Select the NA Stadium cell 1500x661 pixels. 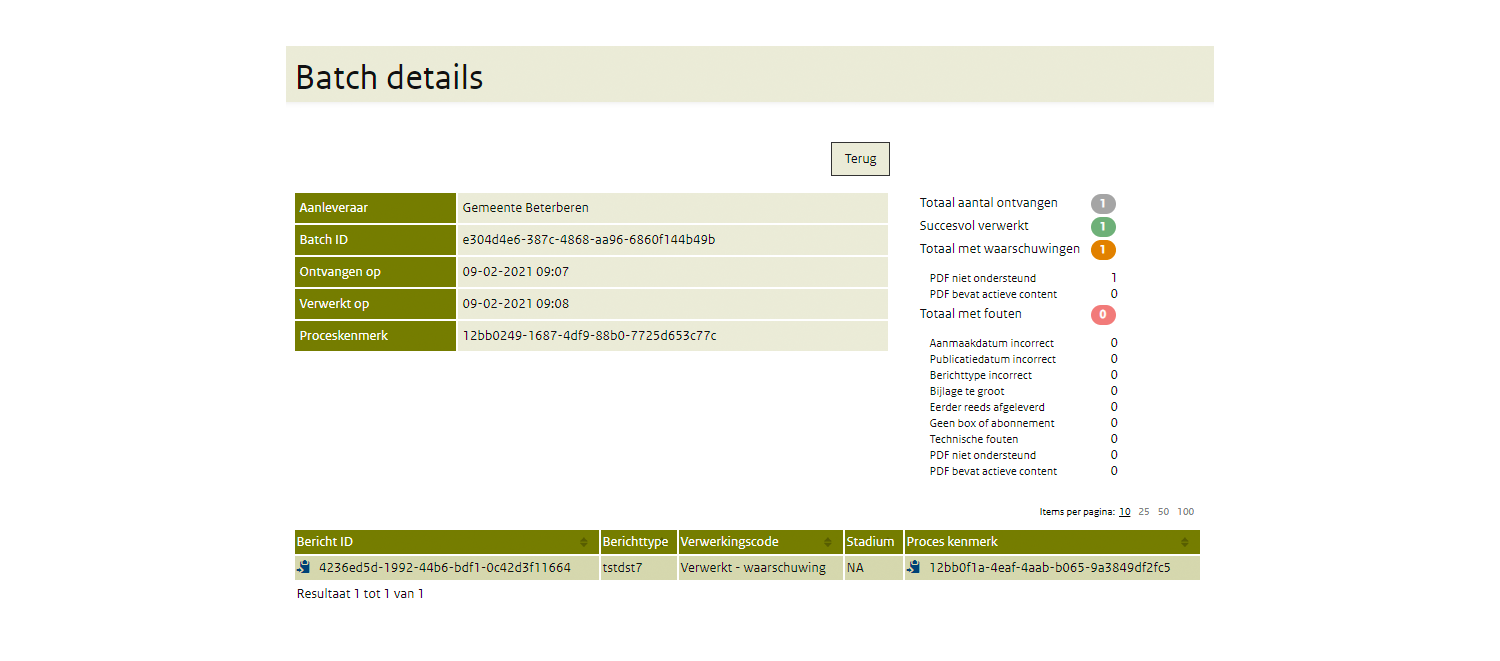[x=873, y=568]
